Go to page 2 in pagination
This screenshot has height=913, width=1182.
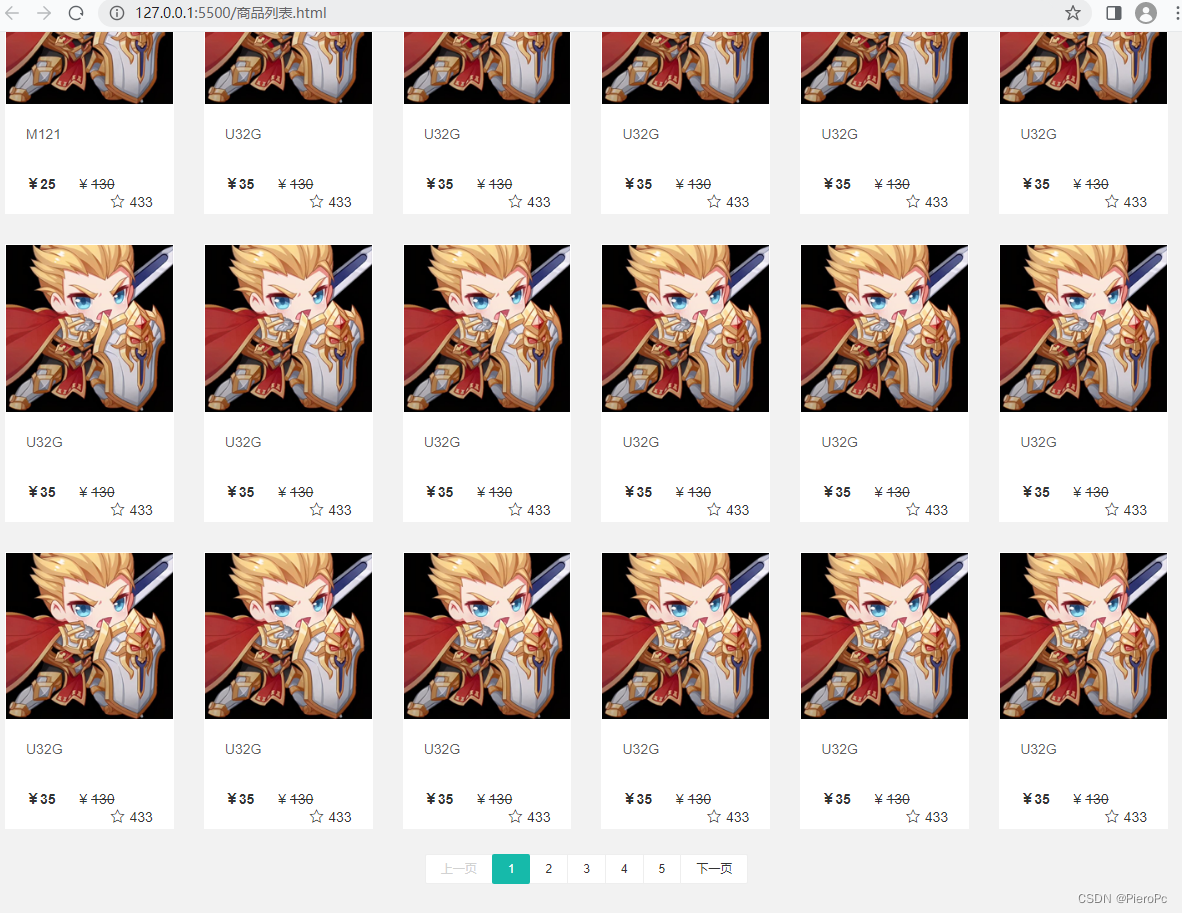point(549,869)
